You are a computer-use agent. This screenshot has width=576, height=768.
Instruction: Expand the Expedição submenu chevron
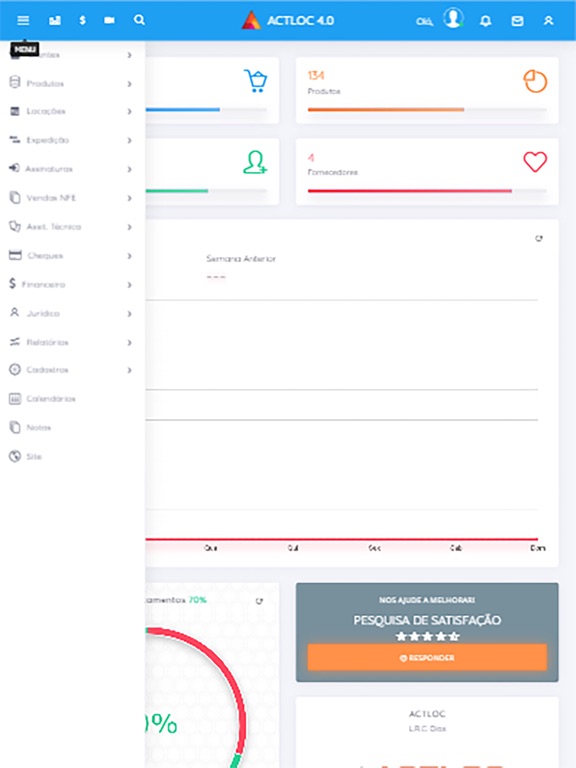point(129,141)
